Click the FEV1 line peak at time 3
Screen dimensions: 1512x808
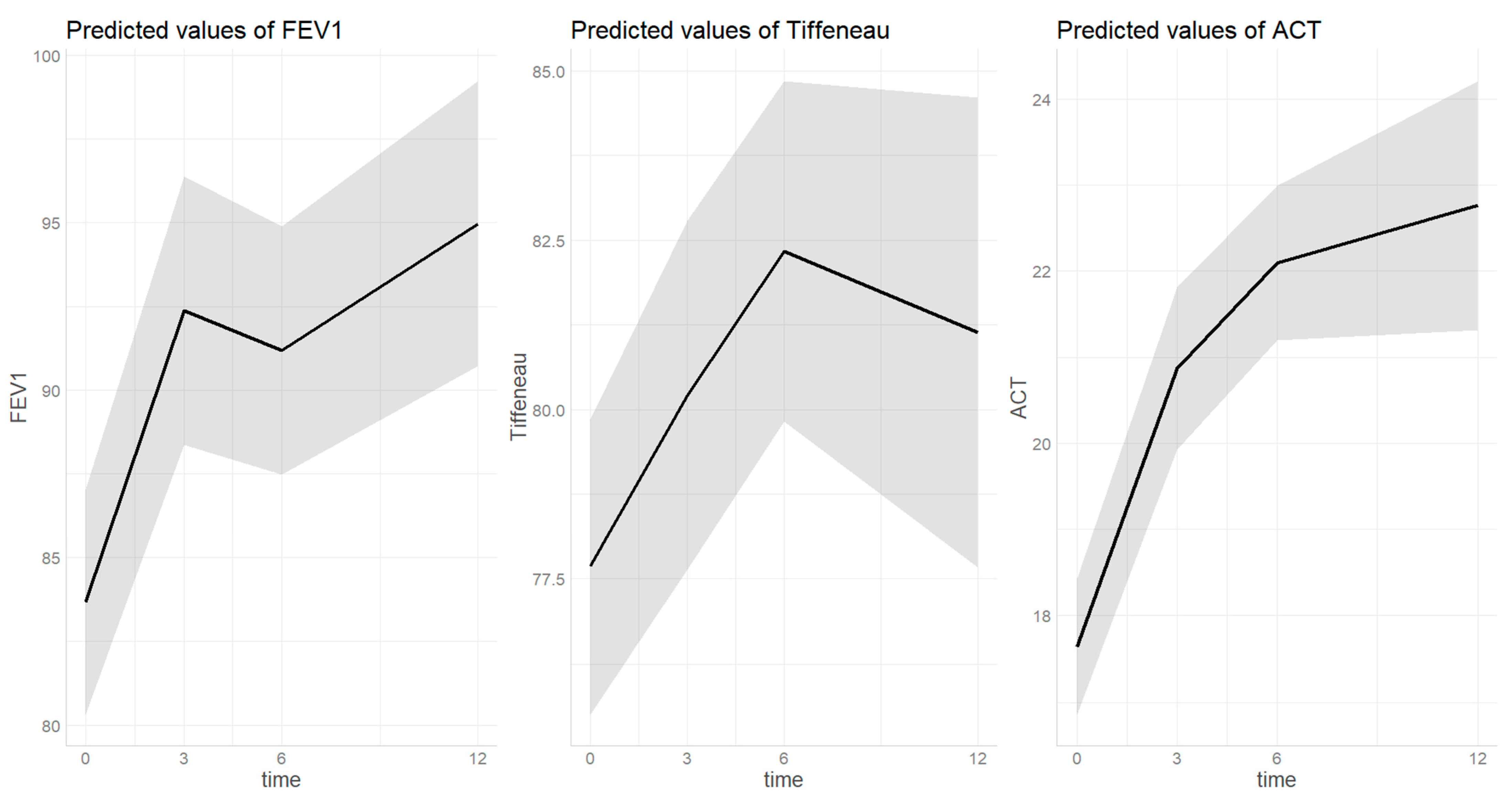click(x=184, y=311)
